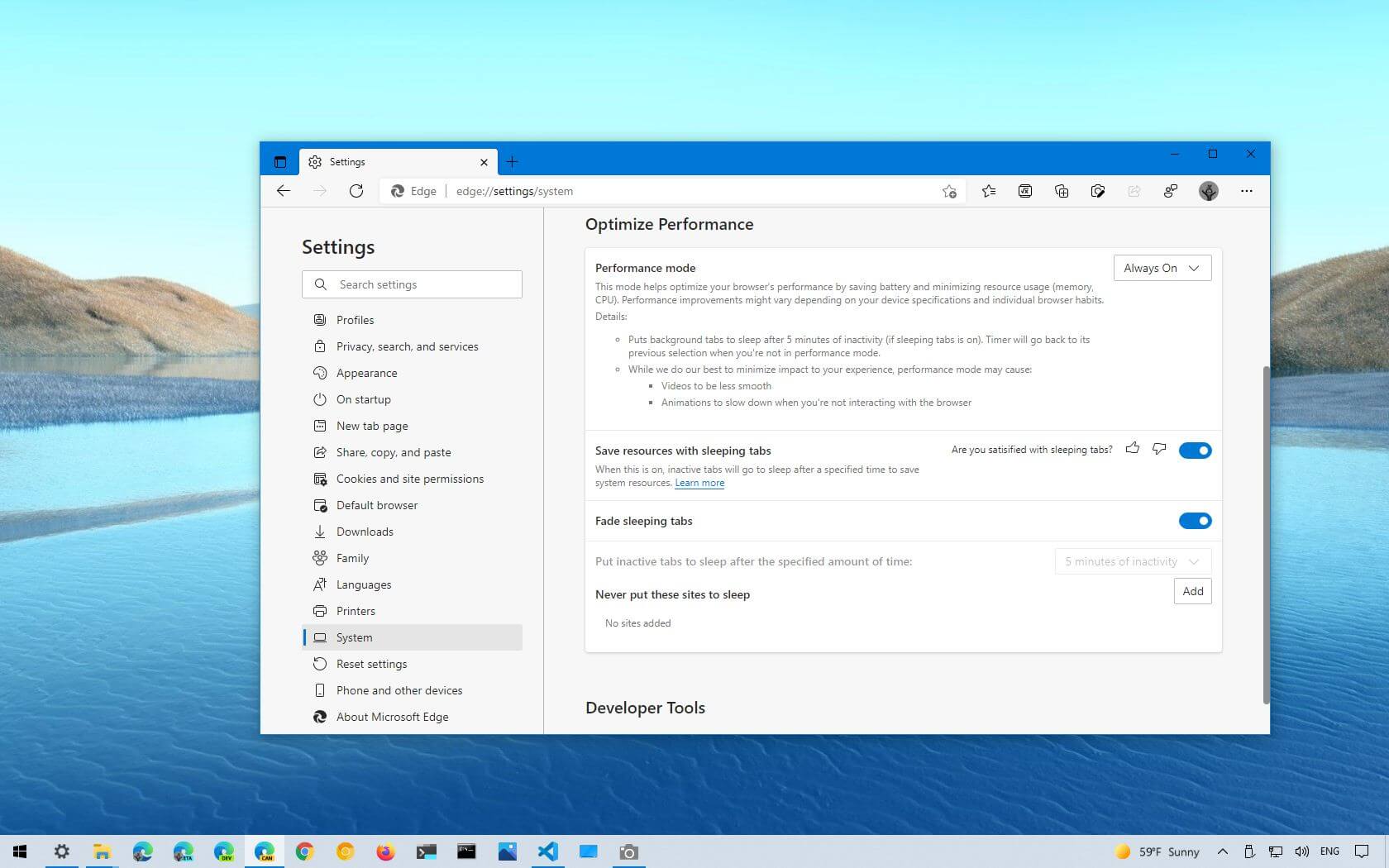Screen dimensions: 1389x868
Task: Add a site to never sleep list
Action: [1191, 591]
